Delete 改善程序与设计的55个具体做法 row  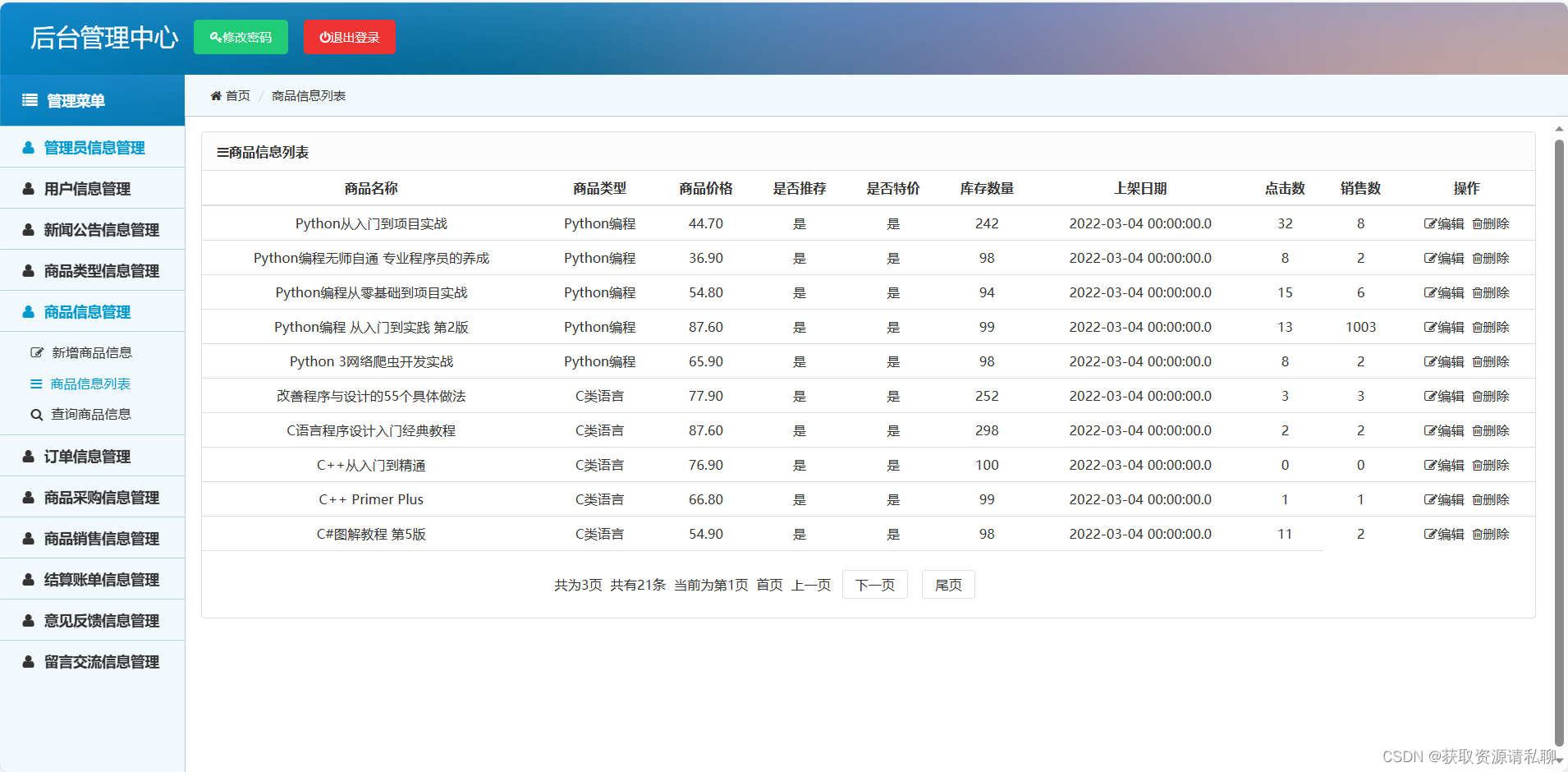(1491, 396)
